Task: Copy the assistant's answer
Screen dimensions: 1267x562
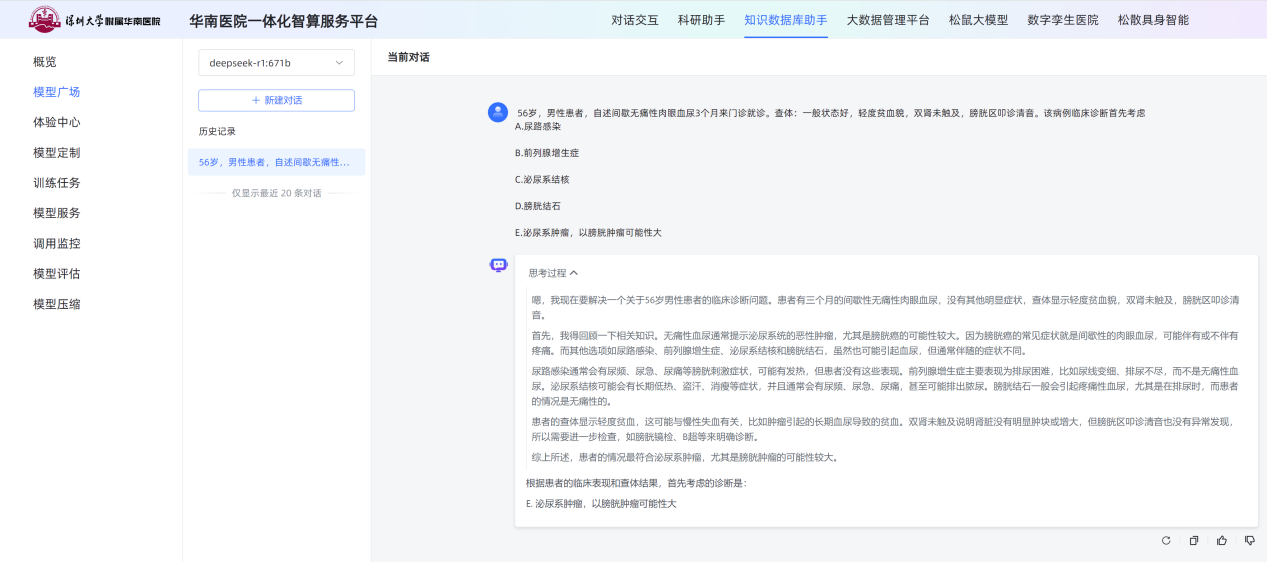Action: coord(1193,541)
